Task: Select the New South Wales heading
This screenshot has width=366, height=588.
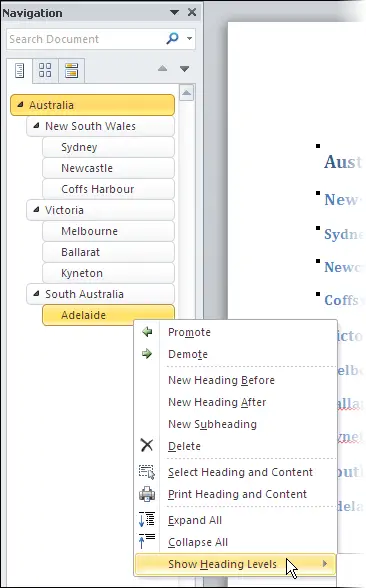Action: coord(100,126)
